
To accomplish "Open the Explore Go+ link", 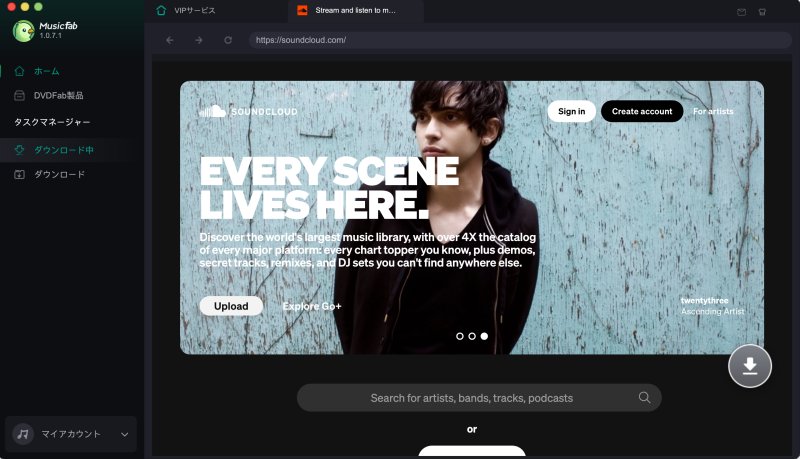I will coord(312,306).
